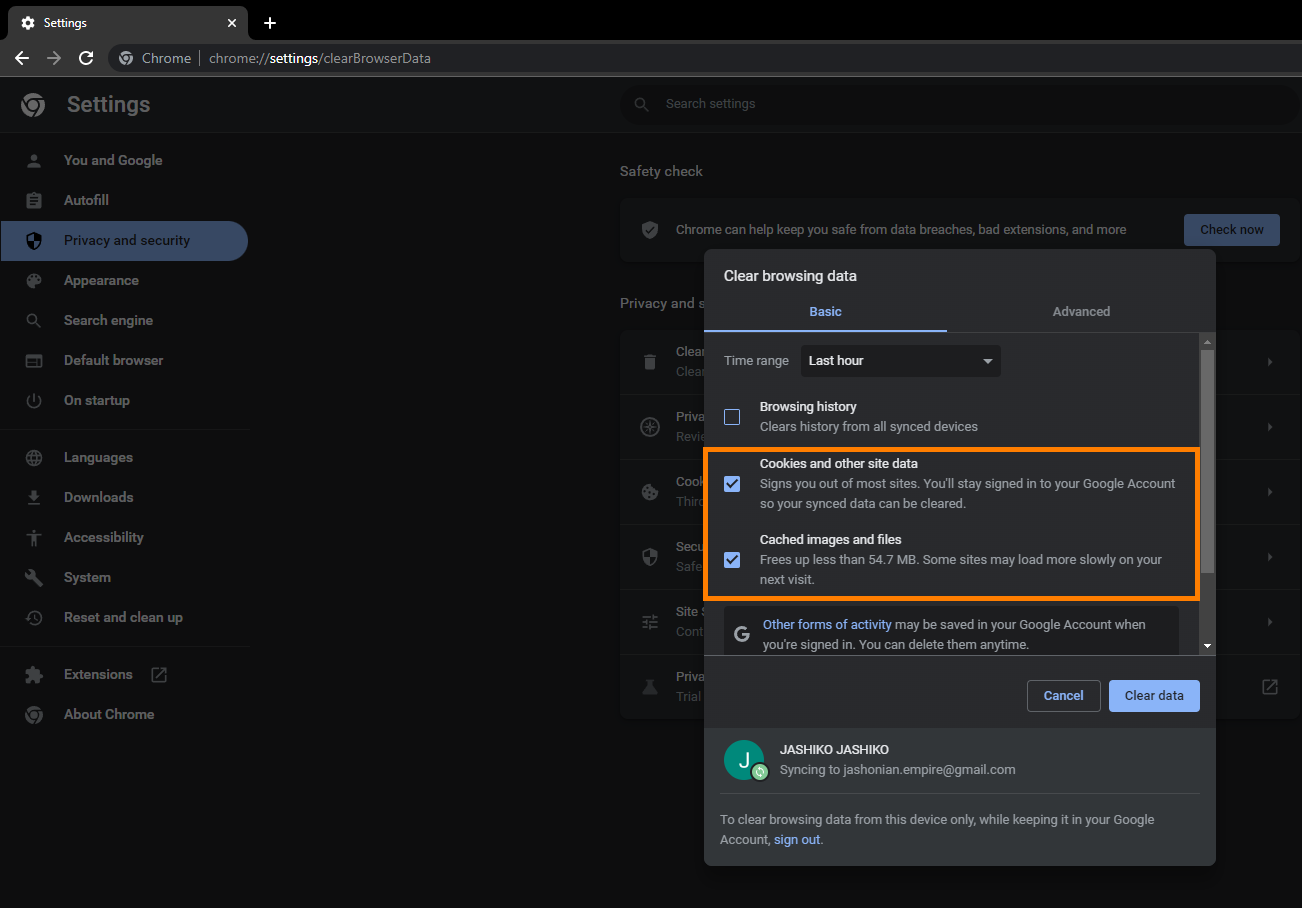The image size is (1302, 908).
Task: Expand the Security row arrow
Action: (x=1269, y=556)
